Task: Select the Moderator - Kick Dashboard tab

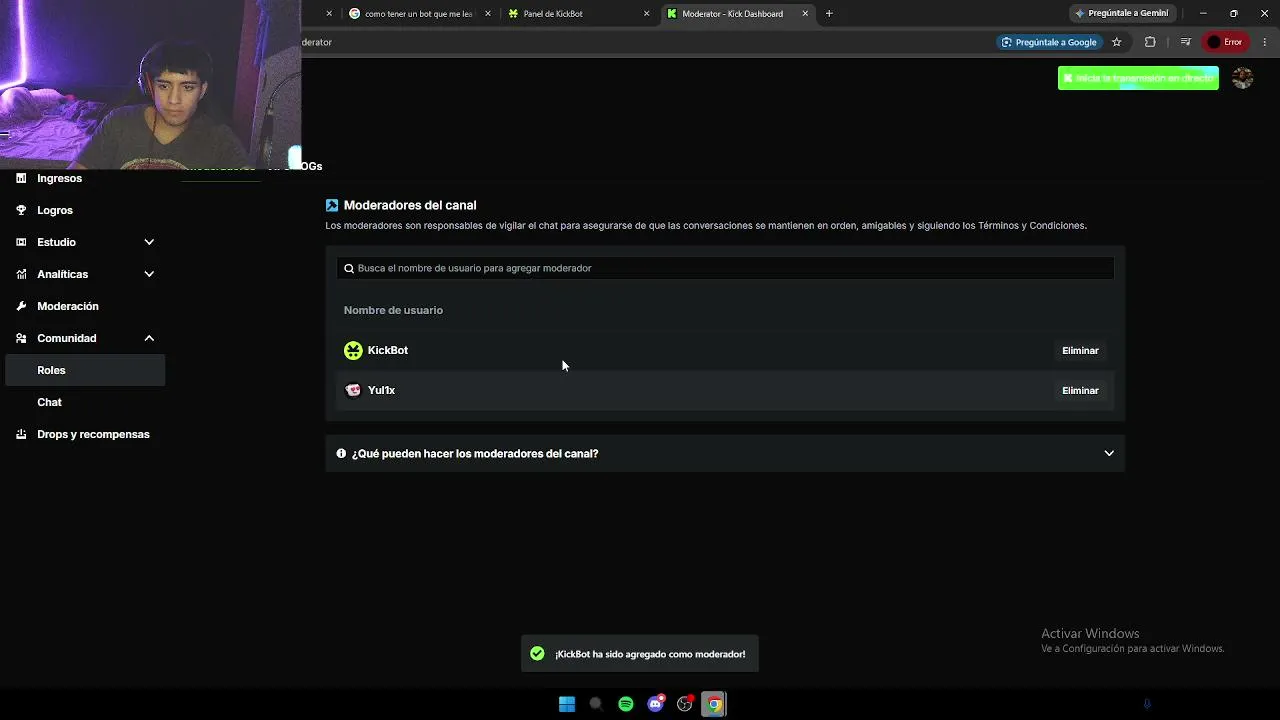Action: coord(737,14)
